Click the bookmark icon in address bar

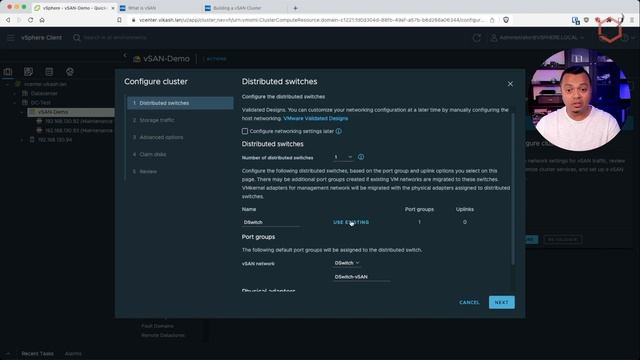click(119, 20)
